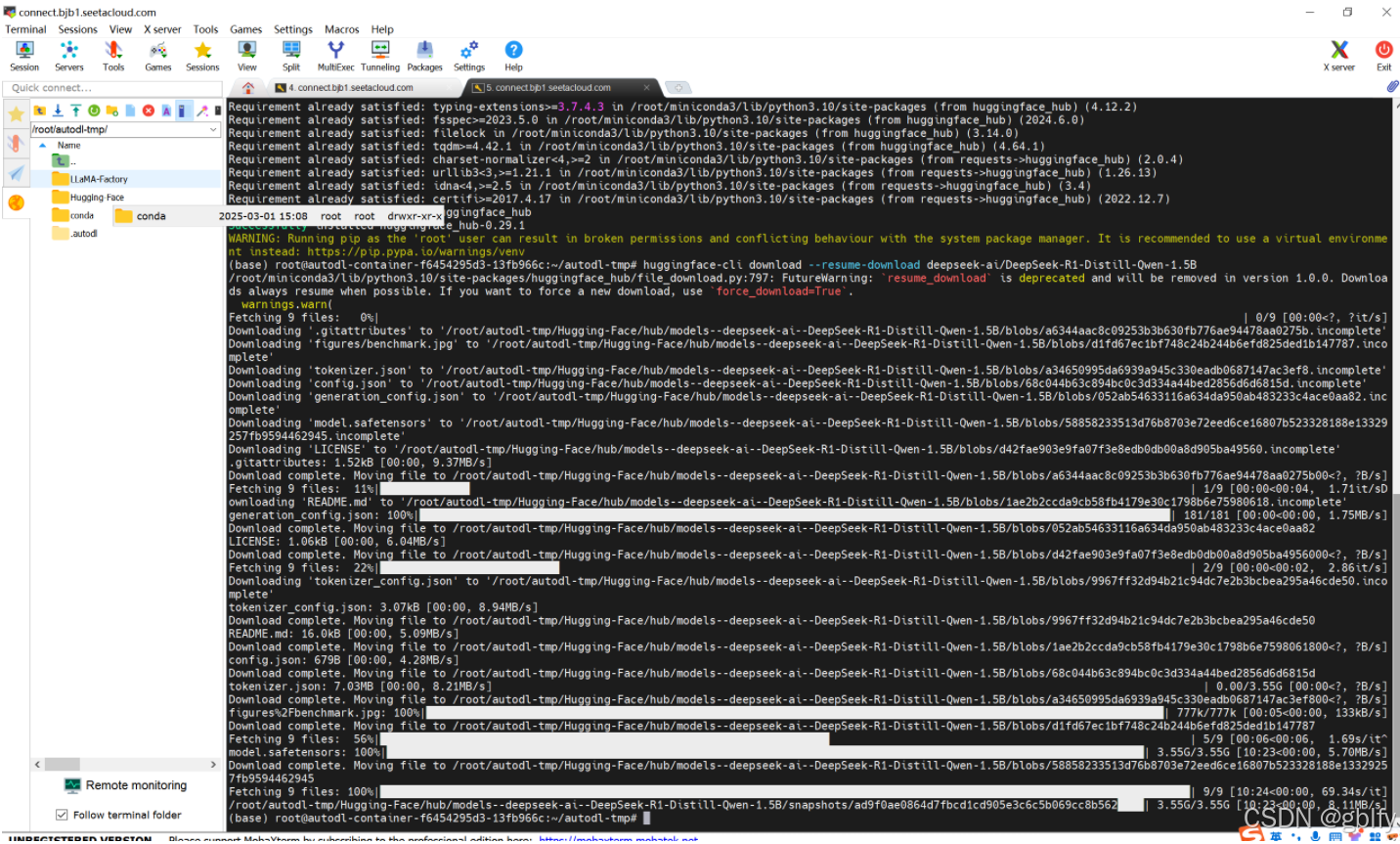
Task: Click the magic wand SFTP icon
Action: 201,111
